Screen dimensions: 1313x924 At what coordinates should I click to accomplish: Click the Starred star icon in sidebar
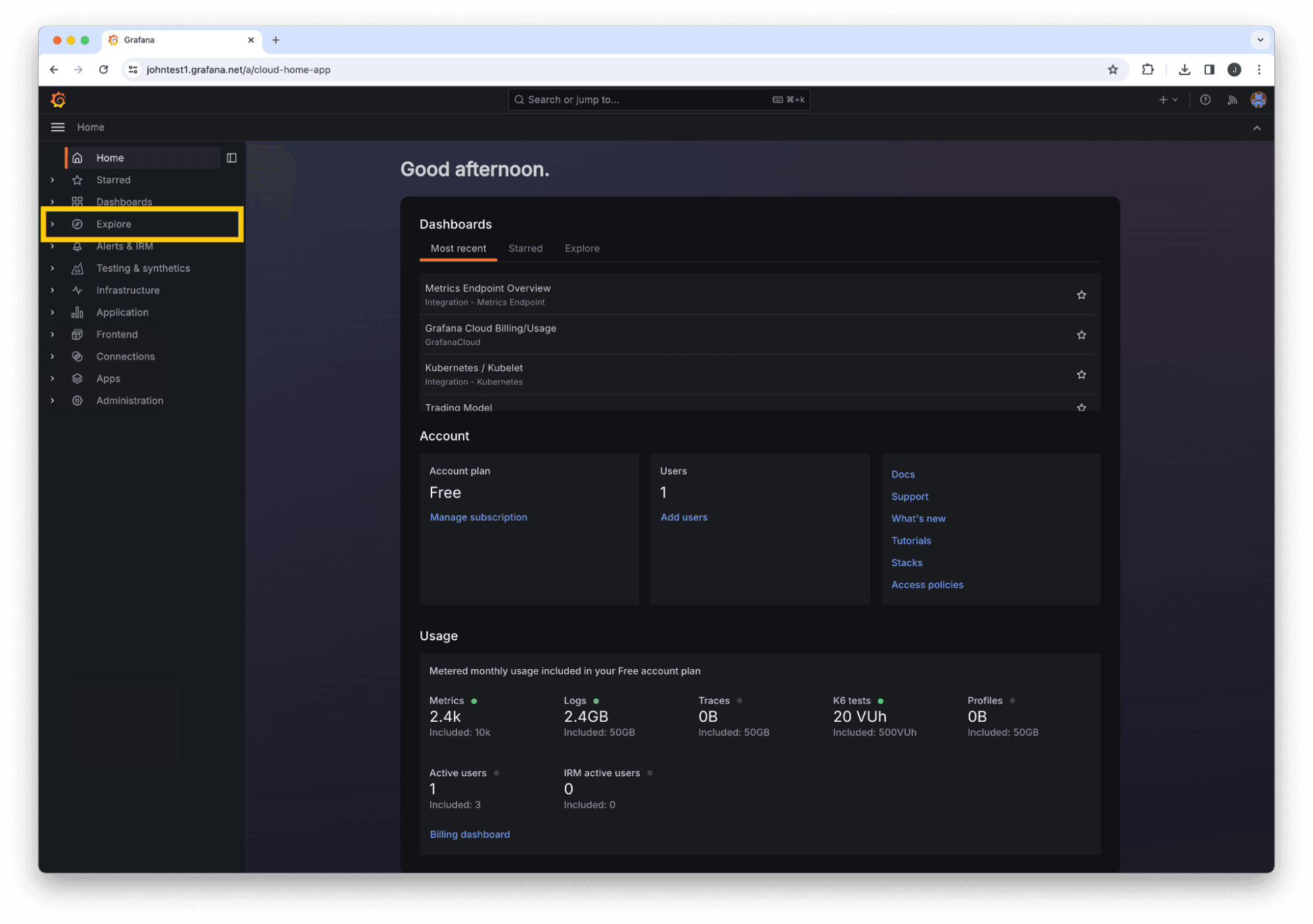pyautogui.click(x=78, y=180)
